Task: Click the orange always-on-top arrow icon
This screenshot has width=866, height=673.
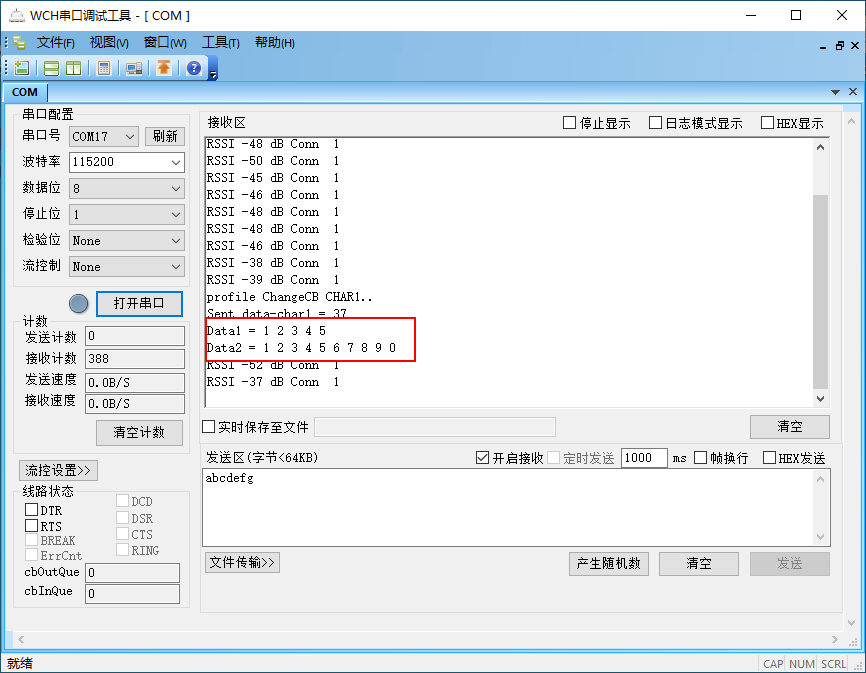Action: [x=163, y=68]
